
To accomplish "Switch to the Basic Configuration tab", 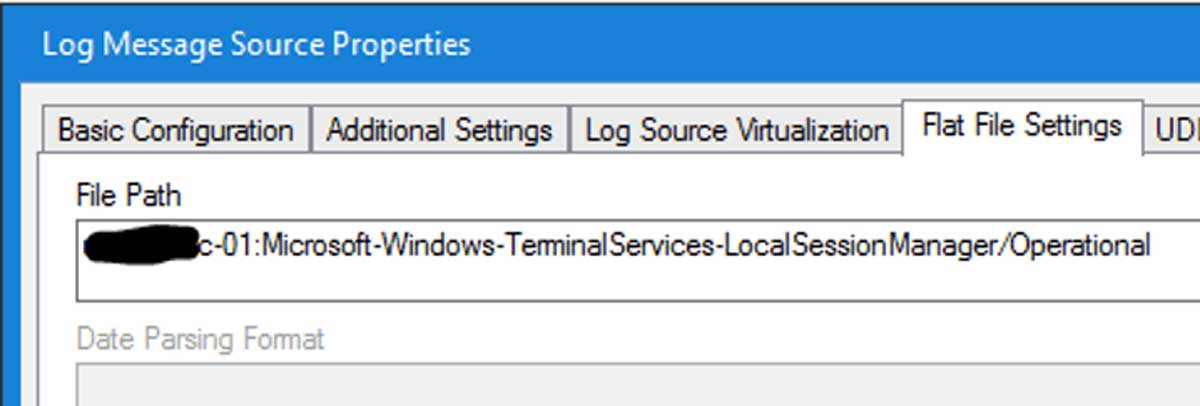I will pos(175,131).
